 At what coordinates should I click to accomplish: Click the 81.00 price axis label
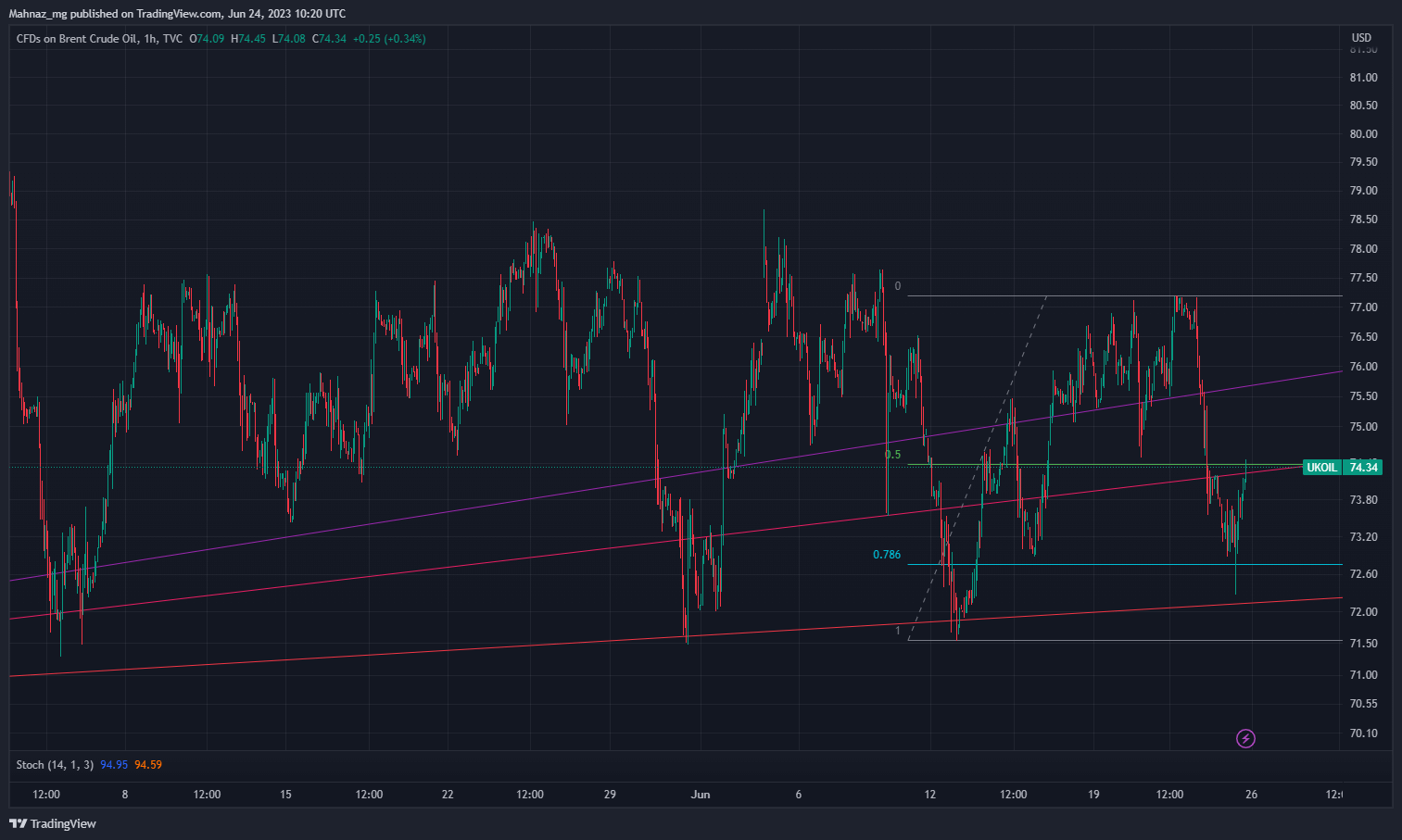click(1363, 77)
